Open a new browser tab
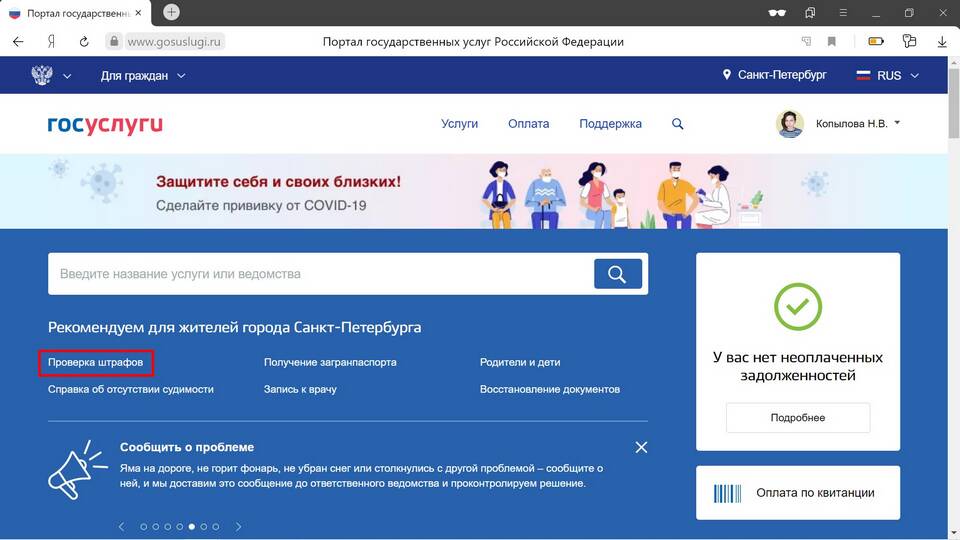This screenshot has width=960, height=540. [171, 12]
